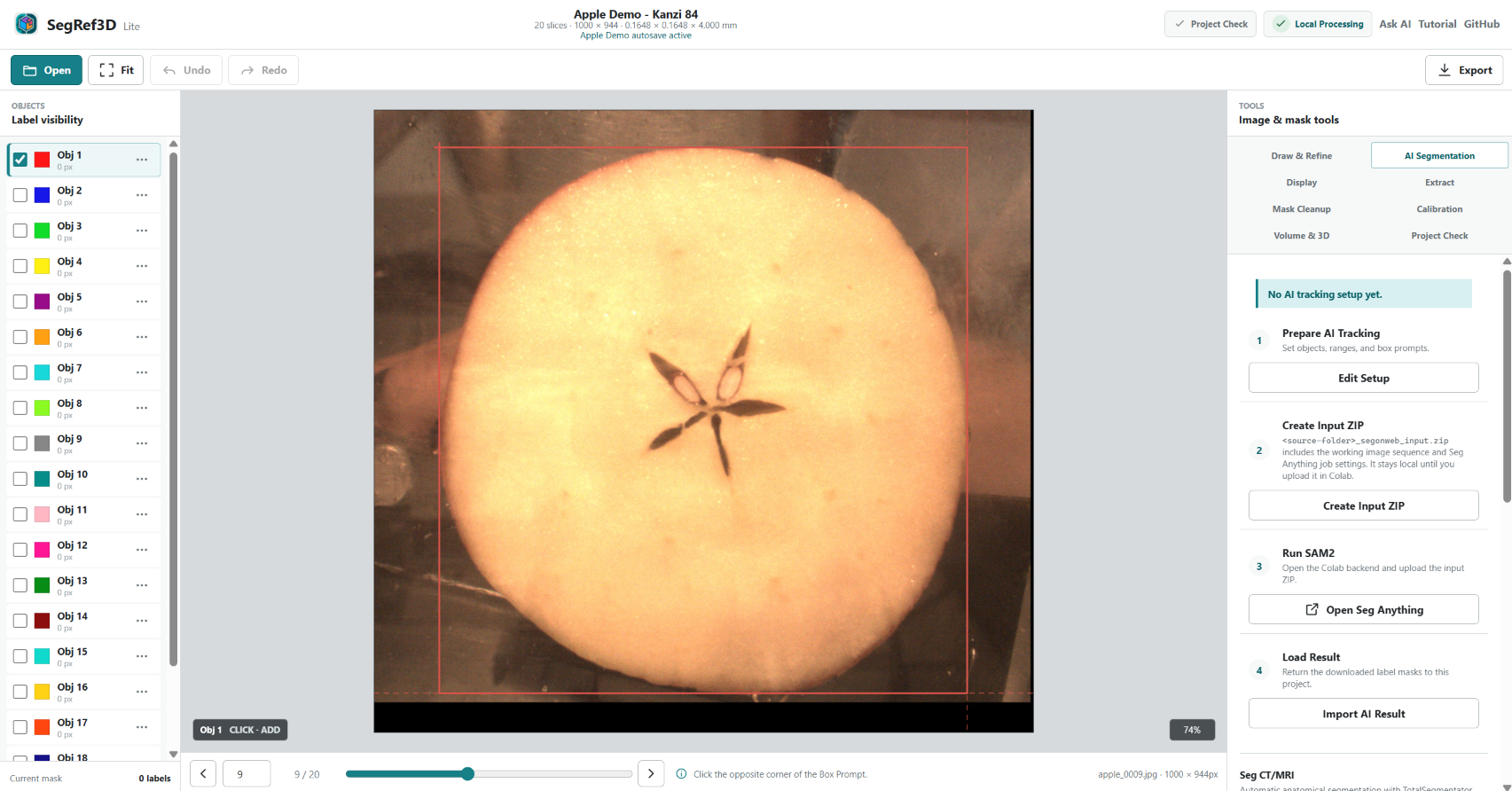Check visibility of Obj 2

[20, 195]
